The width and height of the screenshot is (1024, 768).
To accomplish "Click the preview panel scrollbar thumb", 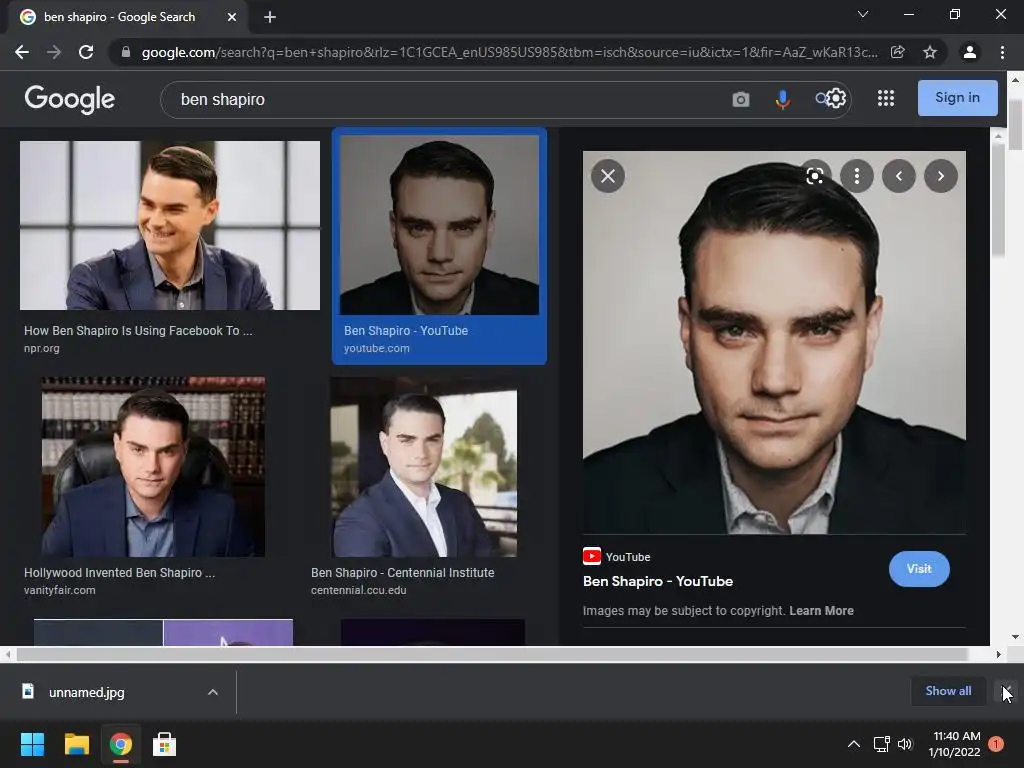I will (x=997, y=199).
